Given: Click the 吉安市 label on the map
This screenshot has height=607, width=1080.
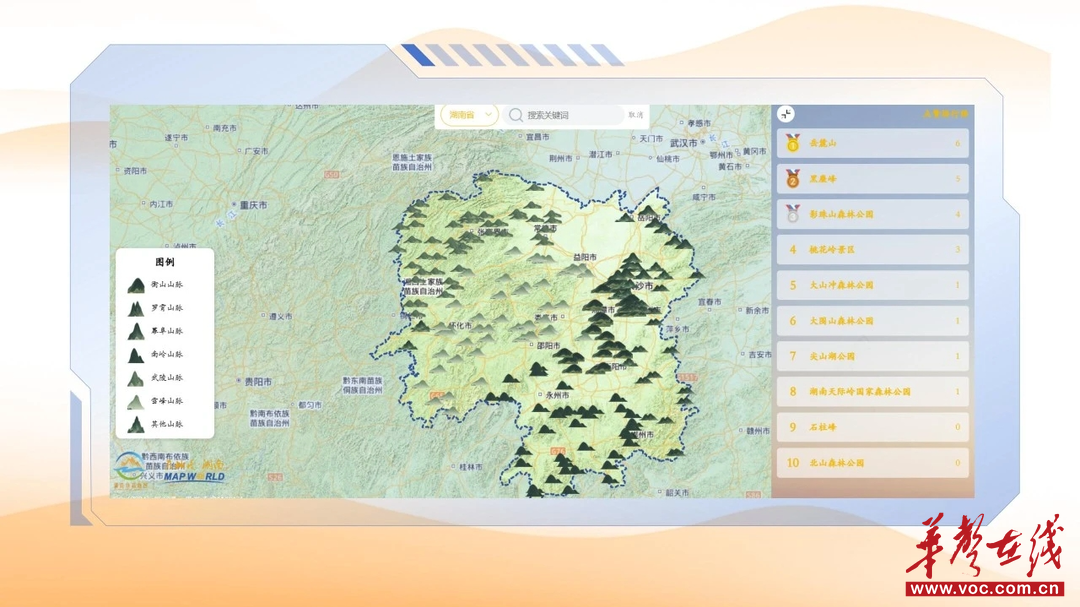Looking at the screenshot, I should [760, 355].
